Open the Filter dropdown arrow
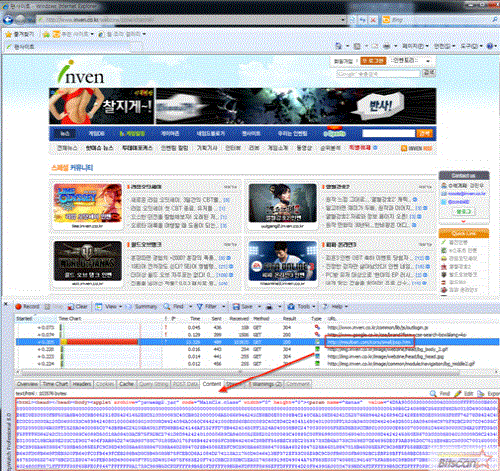 224,307
